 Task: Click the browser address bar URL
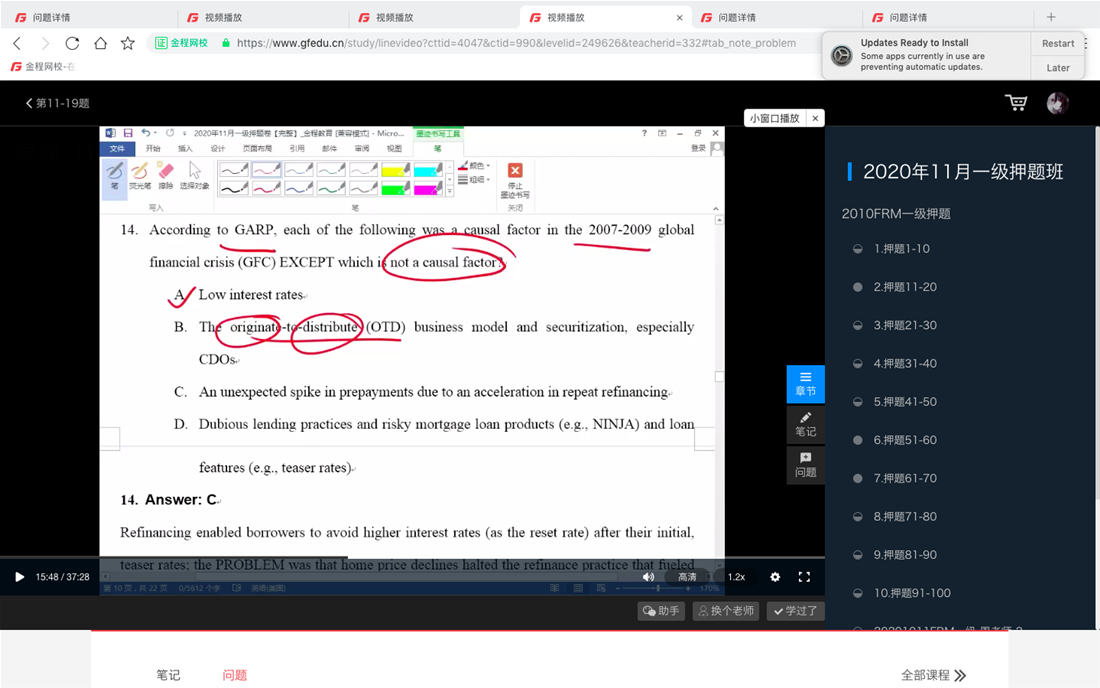tap(516, 43)
